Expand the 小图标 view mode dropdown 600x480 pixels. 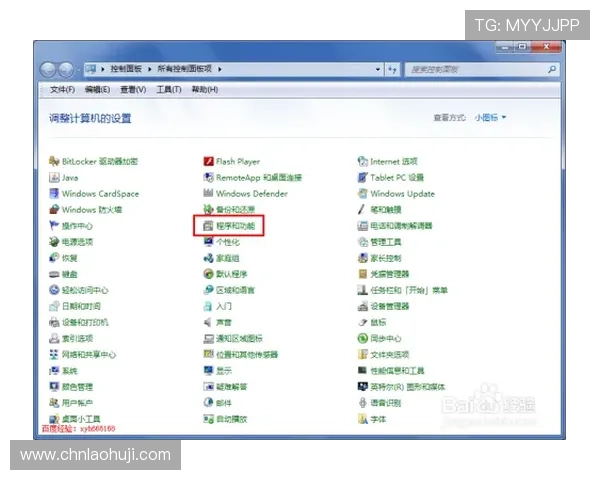[490, 118]
